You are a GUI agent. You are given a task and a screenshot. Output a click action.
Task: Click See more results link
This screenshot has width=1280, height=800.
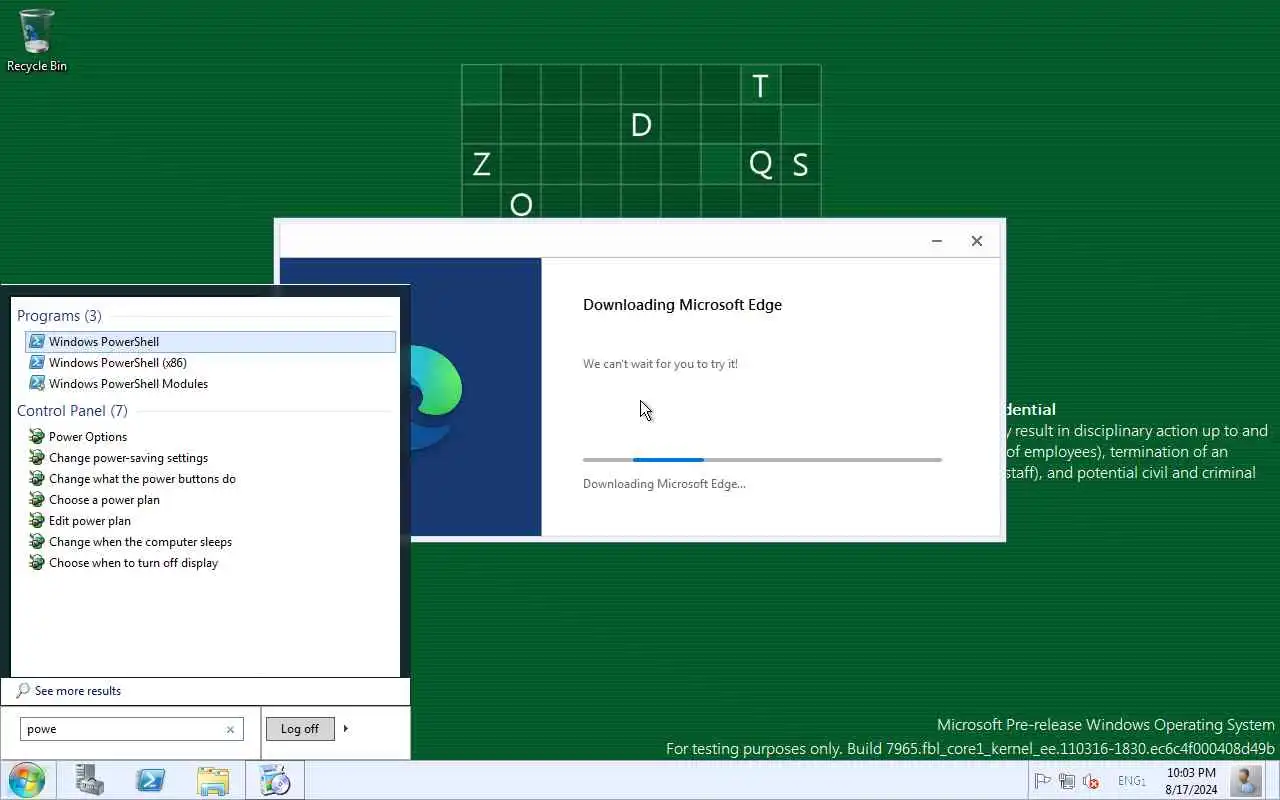click(78, 691)
